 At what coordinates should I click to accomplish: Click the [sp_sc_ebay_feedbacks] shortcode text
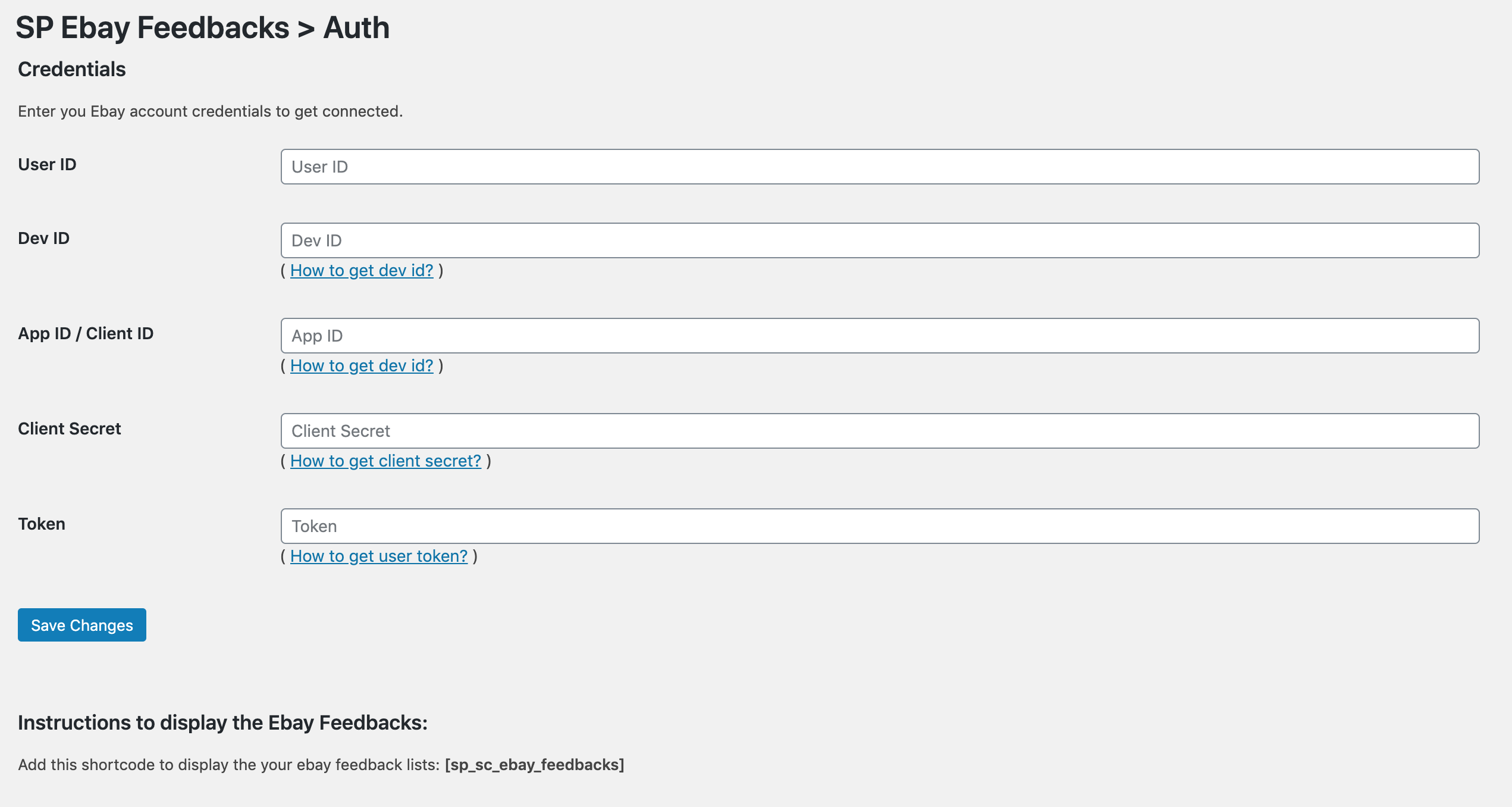click(534, 765)
